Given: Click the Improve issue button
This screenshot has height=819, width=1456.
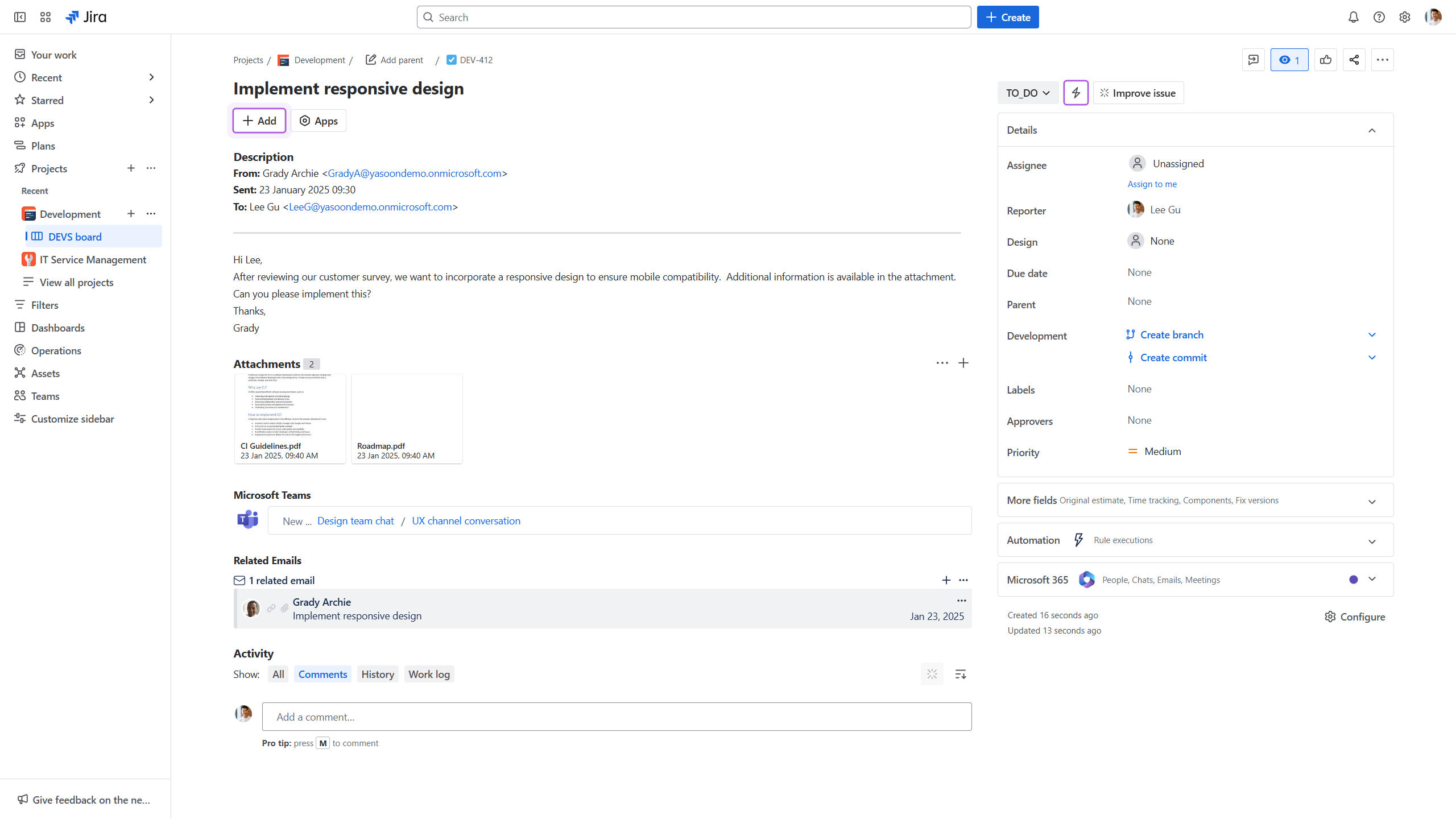Looking at the screenshot, I should click(x=1137, y=93).
